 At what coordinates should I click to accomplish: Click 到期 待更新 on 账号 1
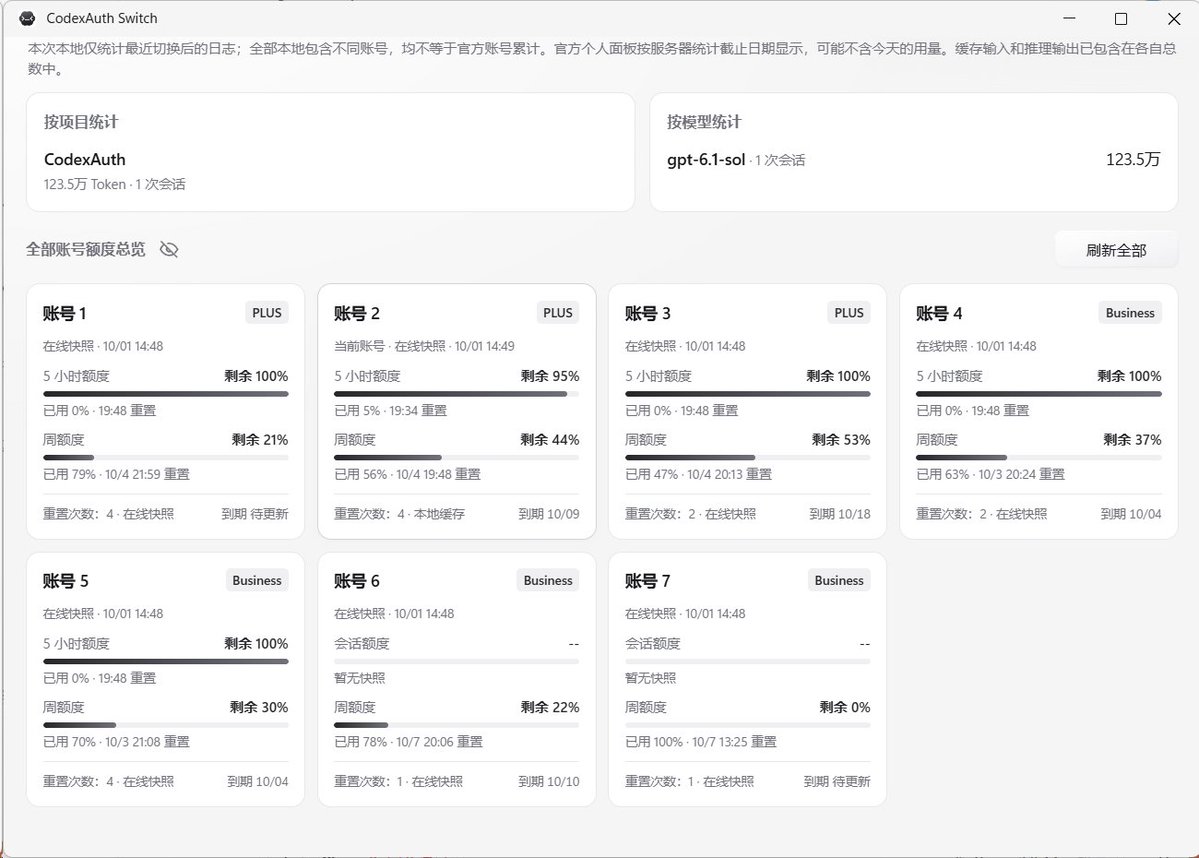pos(255,514)
